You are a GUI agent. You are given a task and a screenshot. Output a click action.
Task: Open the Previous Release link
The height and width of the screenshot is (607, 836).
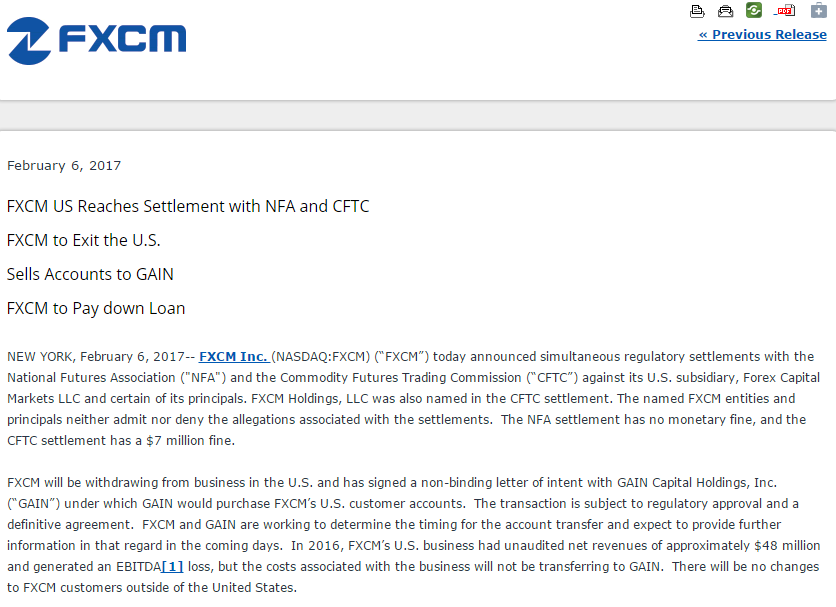(762, 35)
